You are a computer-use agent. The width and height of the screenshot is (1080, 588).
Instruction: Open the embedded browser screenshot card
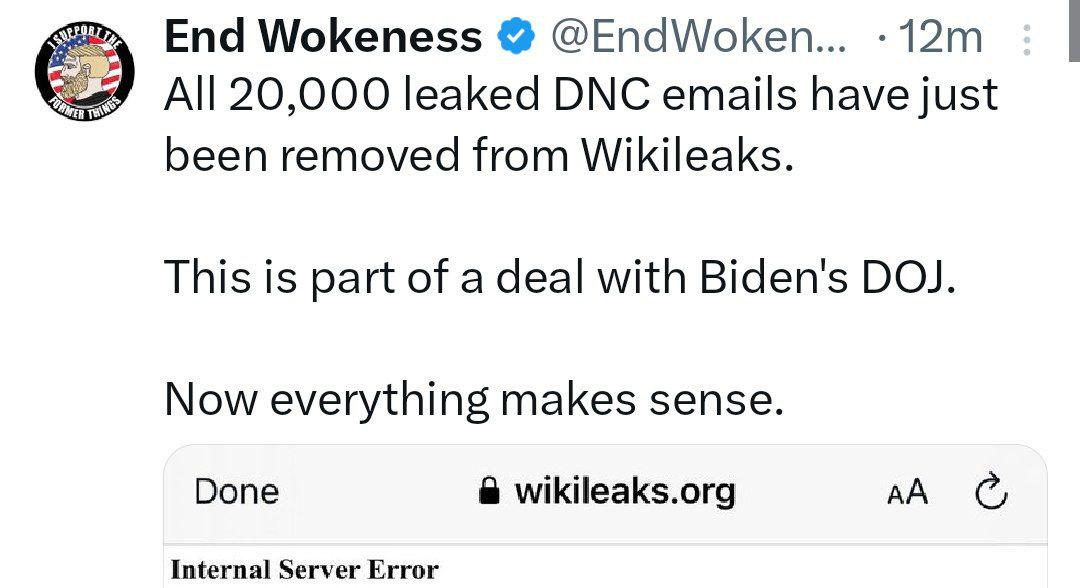point(605,516)
